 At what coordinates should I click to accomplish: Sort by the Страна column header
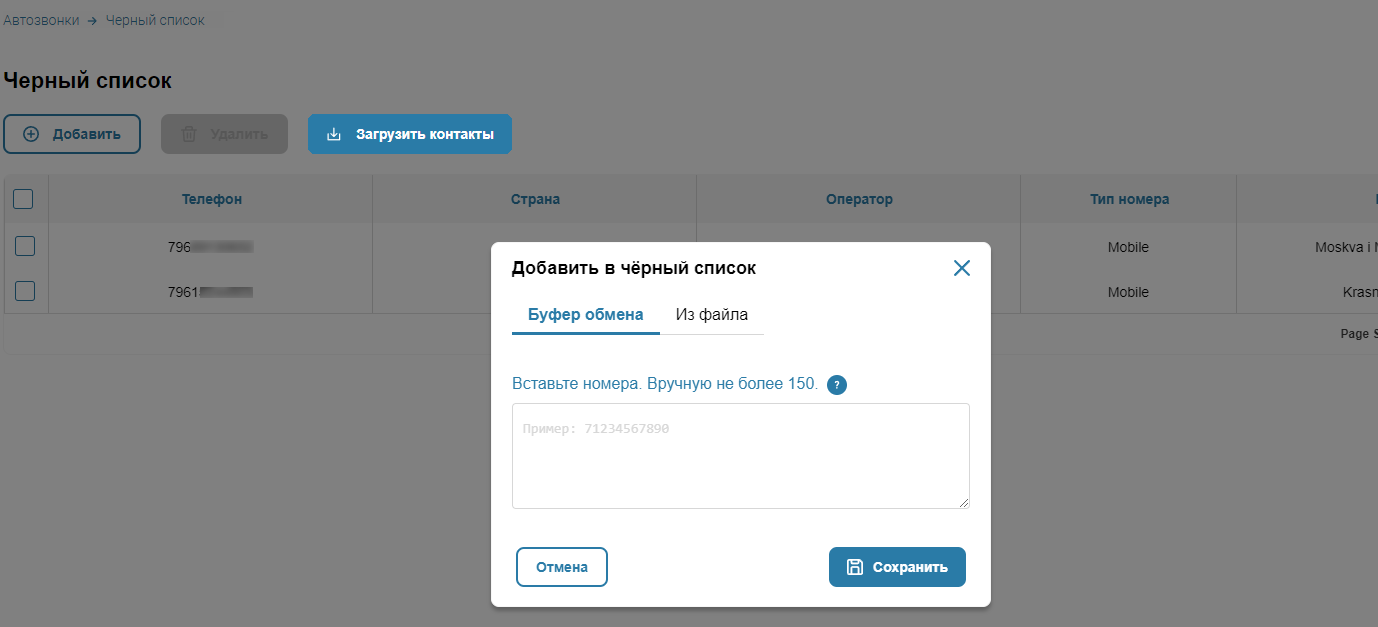click(535, 199)
